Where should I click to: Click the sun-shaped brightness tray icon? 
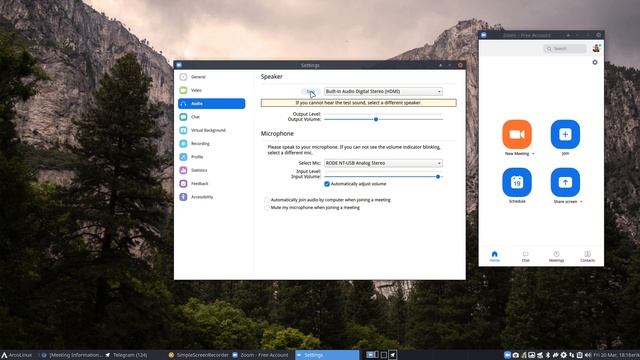564,355
